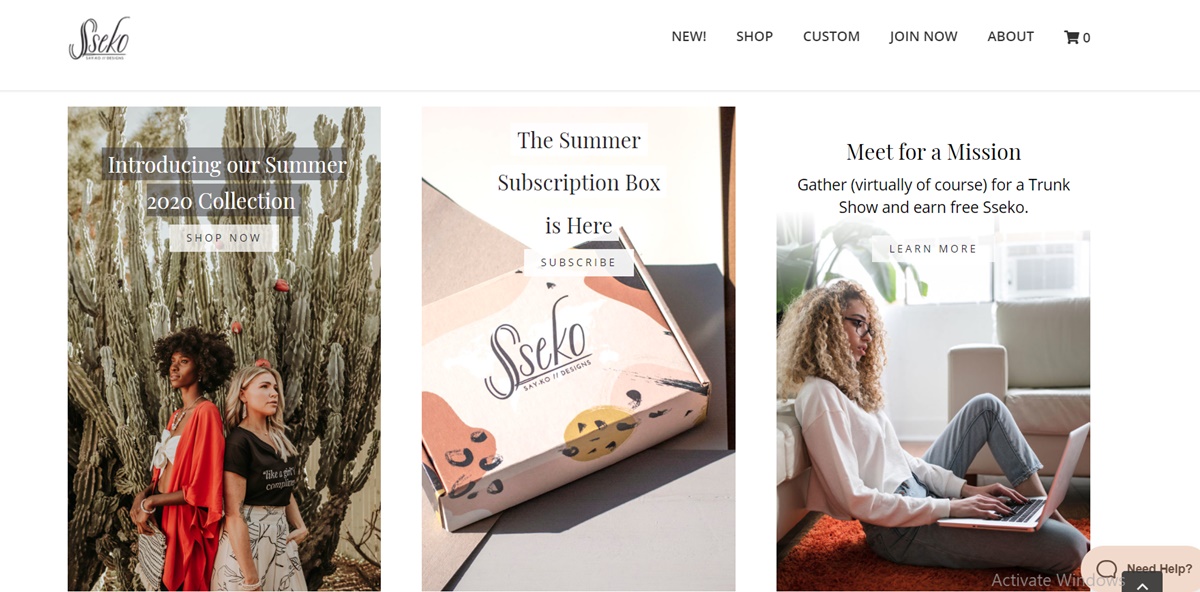Click the SHOP NOW button
This screenshot has width=1200, height=592.
click(224, 238)
